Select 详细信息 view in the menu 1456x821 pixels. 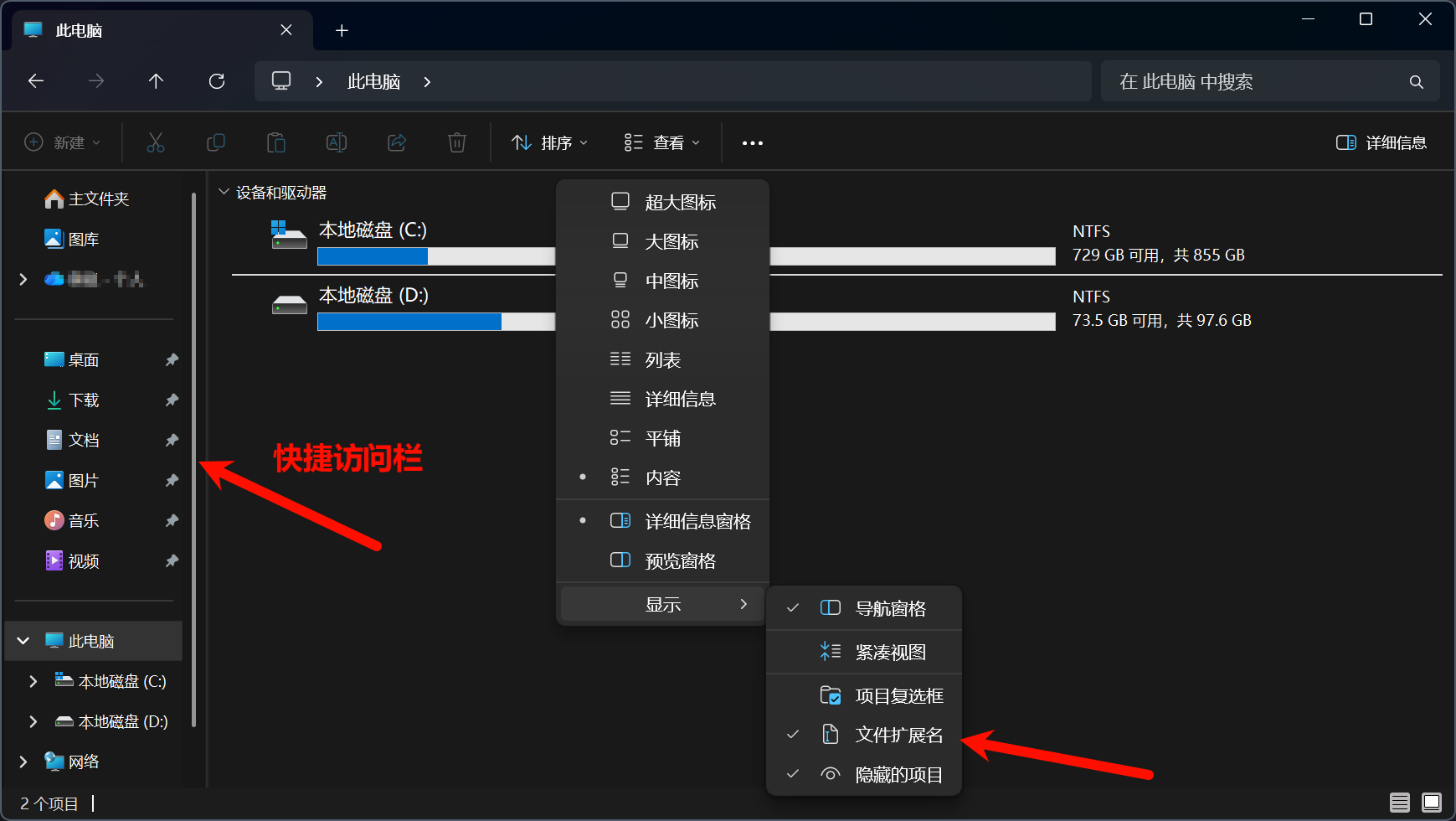coord(680,399)
